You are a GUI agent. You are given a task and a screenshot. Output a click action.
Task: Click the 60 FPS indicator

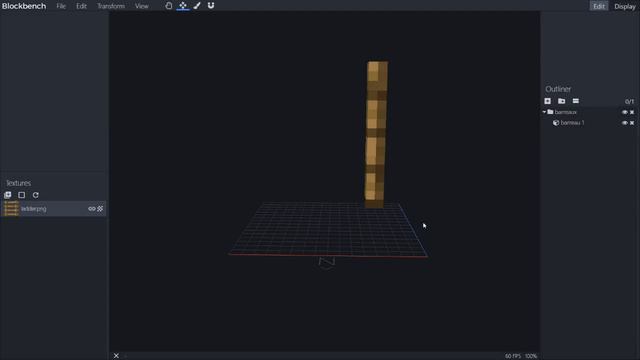click(513, 356)
